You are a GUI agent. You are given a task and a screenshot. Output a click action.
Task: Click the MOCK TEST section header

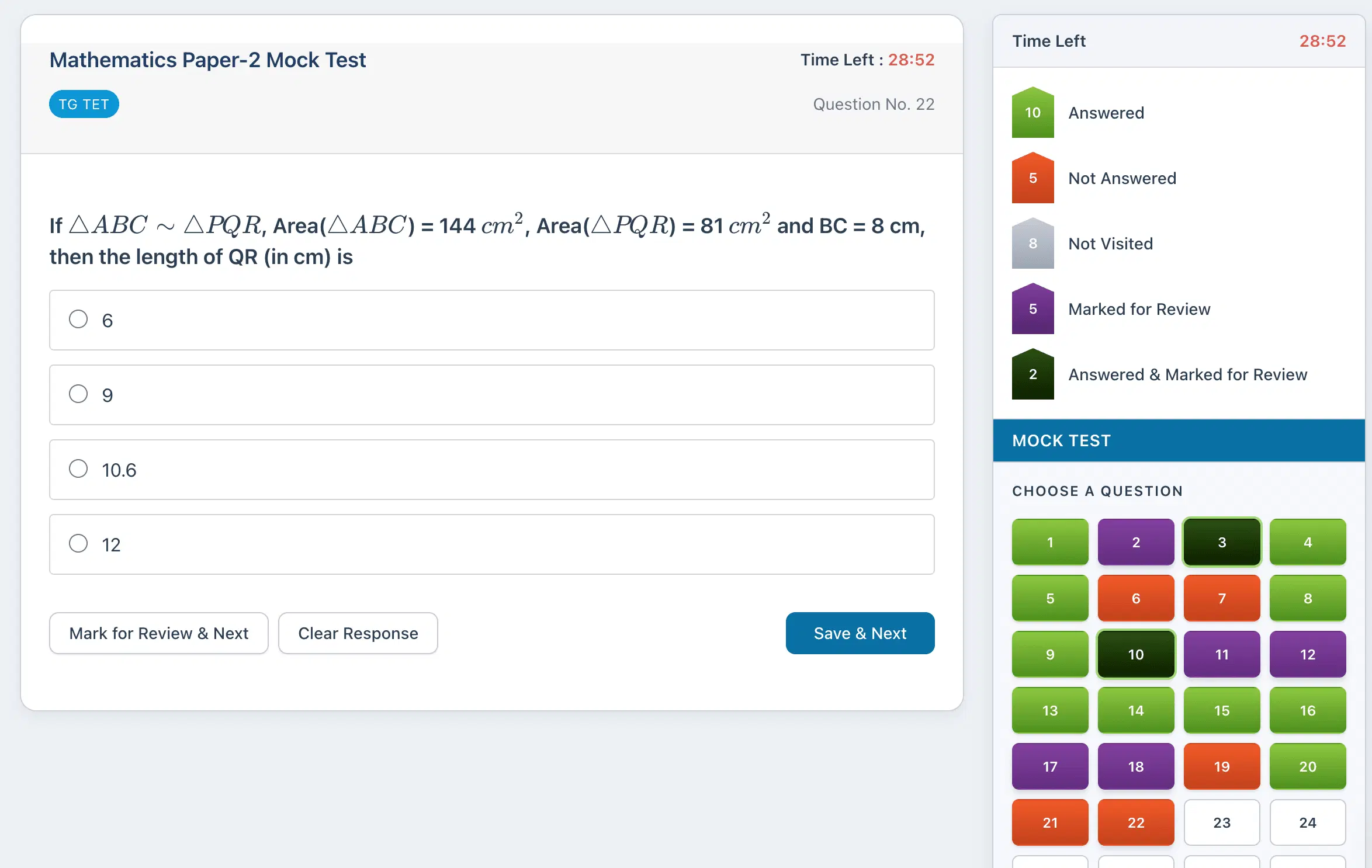click(x=1061, y=440)
